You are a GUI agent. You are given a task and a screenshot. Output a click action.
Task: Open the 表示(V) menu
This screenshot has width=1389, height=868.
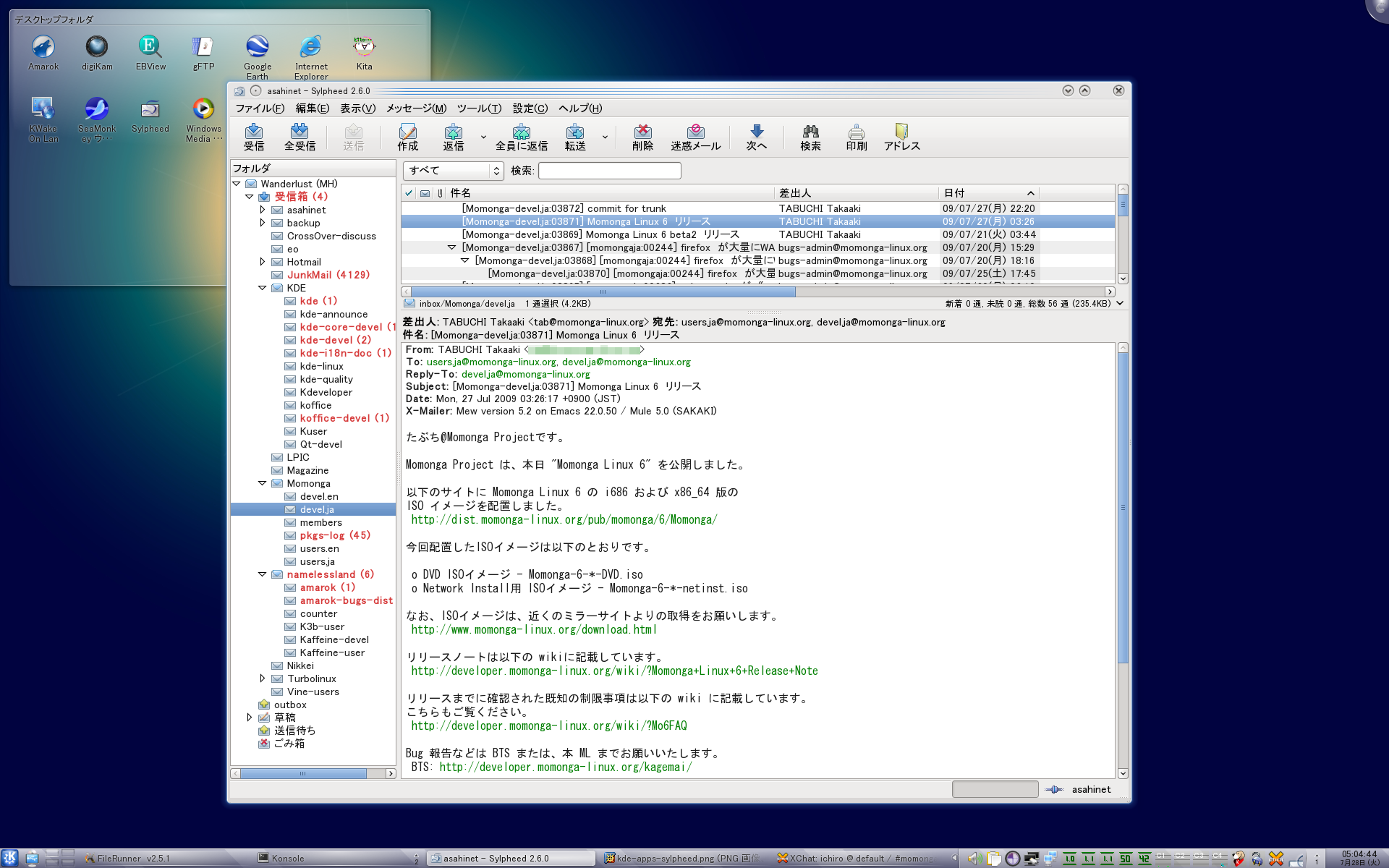[358, 109]
